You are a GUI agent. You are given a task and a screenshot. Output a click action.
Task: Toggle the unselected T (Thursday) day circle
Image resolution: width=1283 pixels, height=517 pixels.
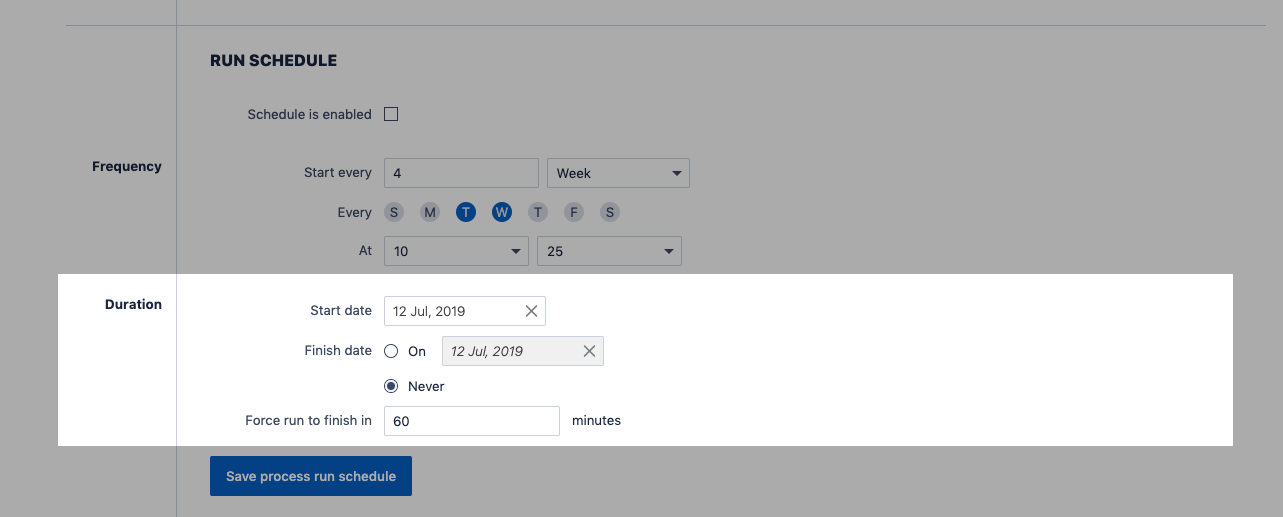[x=538, y=212]
